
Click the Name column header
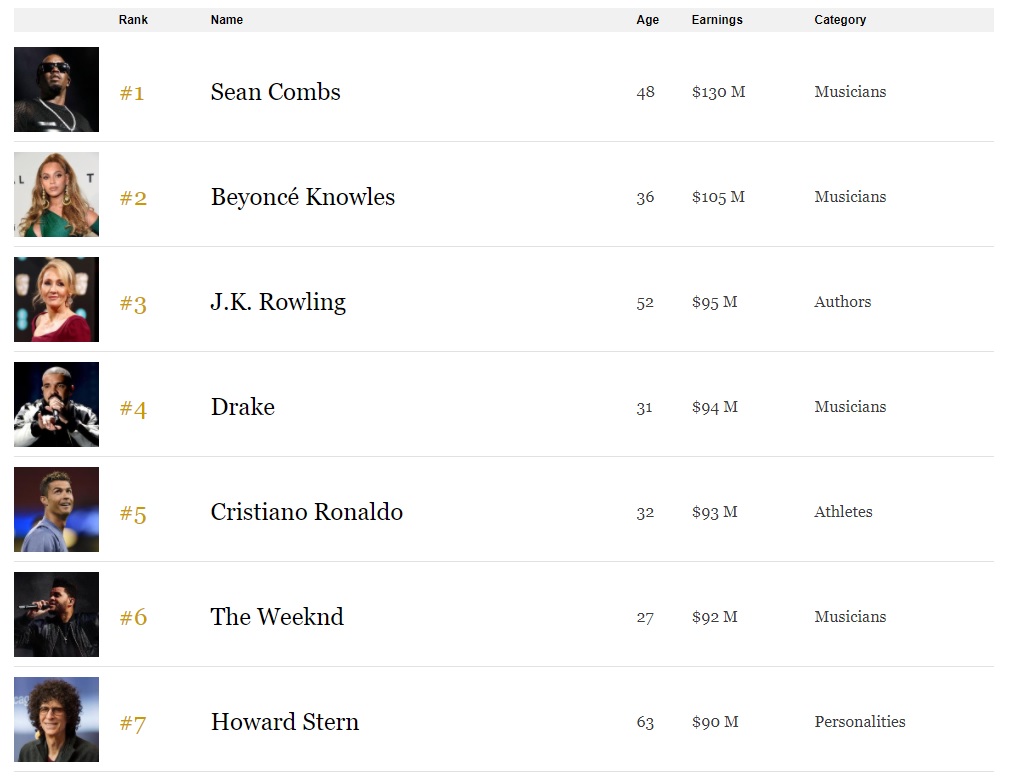tap(227, 20)
